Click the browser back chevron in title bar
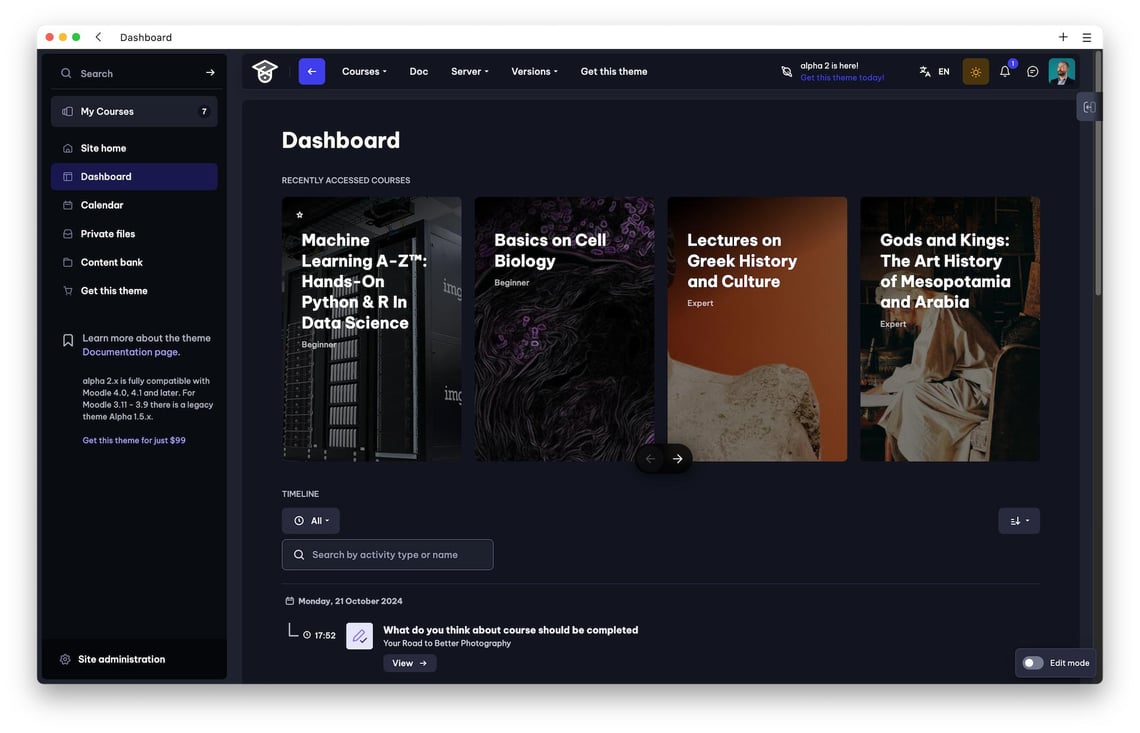The width and height of the screenshot is (1140, 733). [x=98, y=37]
